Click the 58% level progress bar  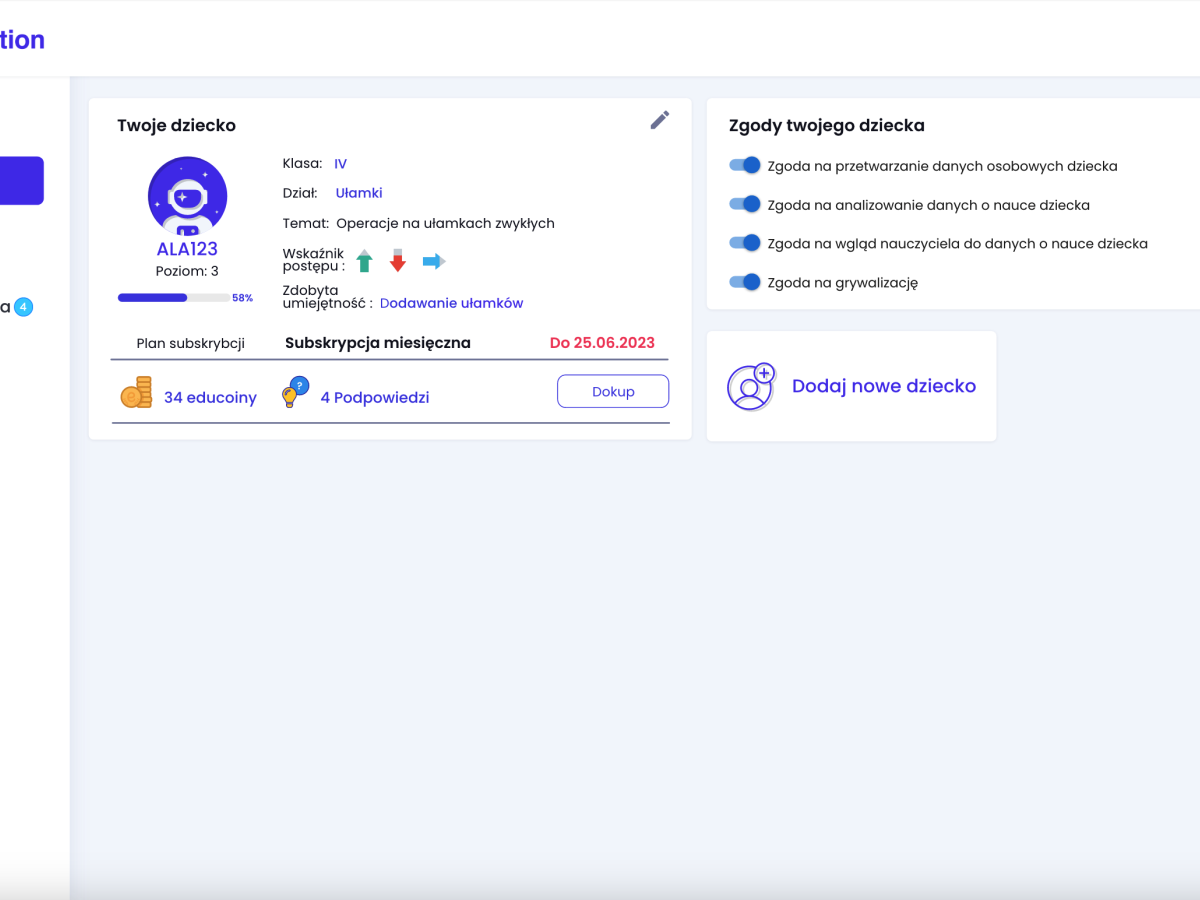[174, 298]
